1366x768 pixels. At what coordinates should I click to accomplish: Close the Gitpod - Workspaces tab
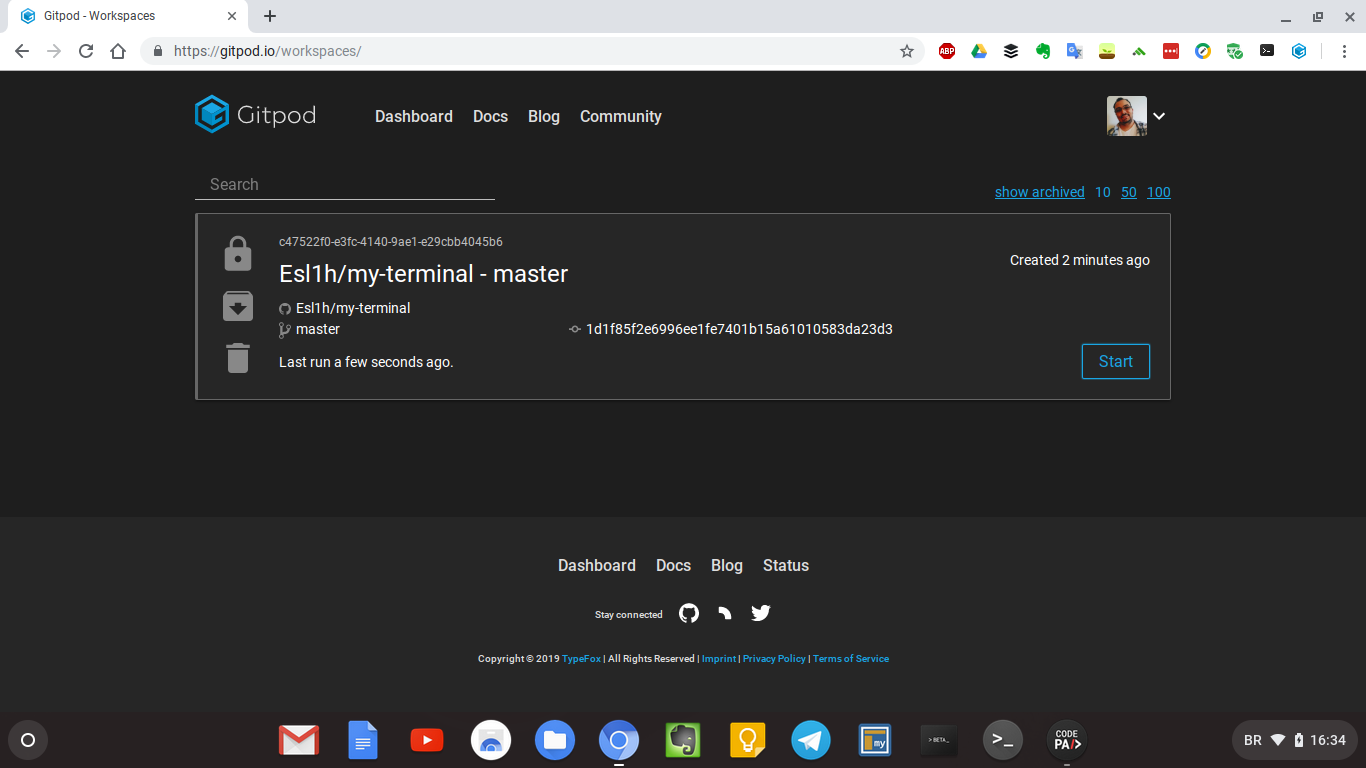(232, 16)
